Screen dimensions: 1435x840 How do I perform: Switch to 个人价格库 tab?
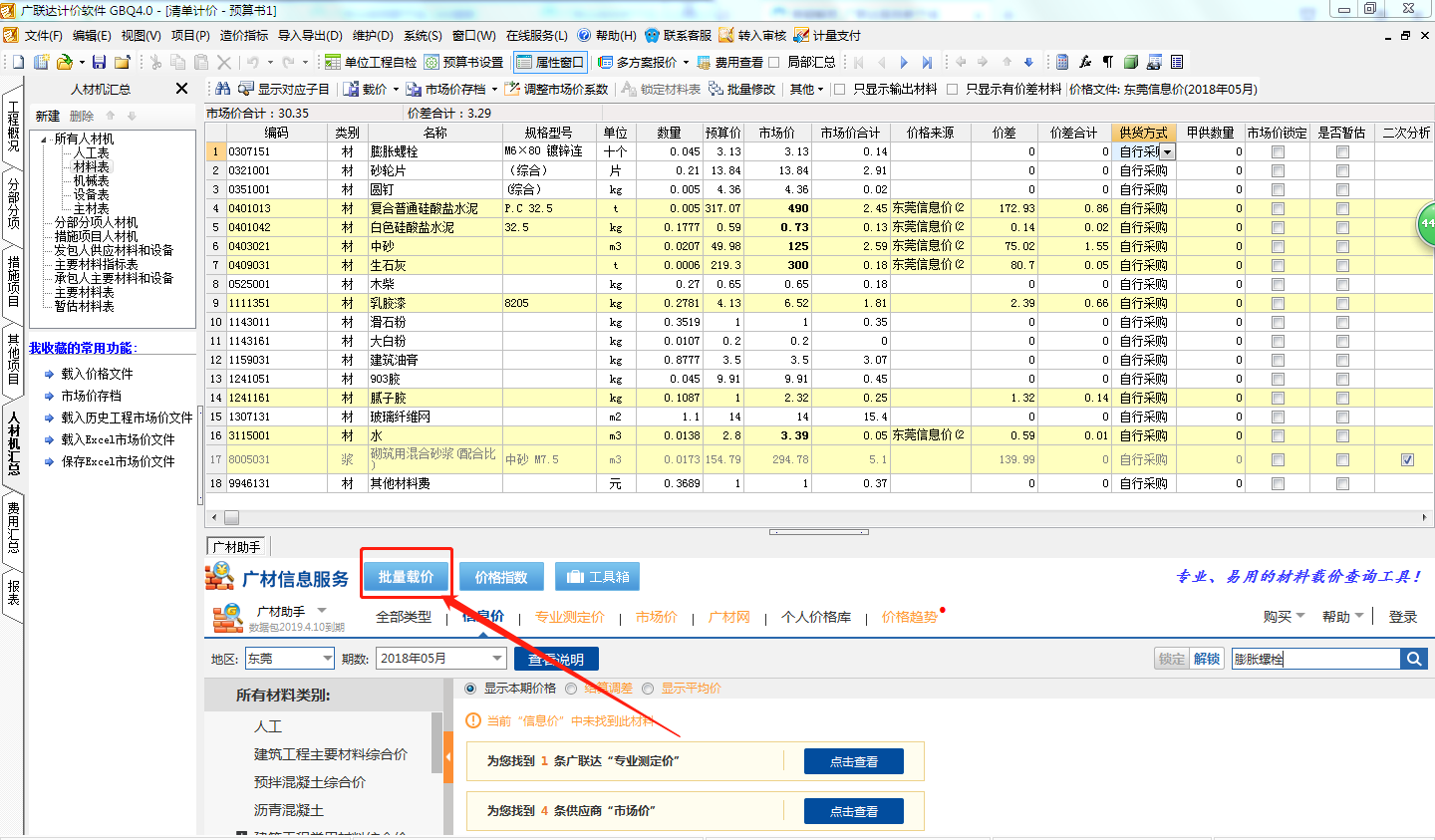click(x=816, y=617)
